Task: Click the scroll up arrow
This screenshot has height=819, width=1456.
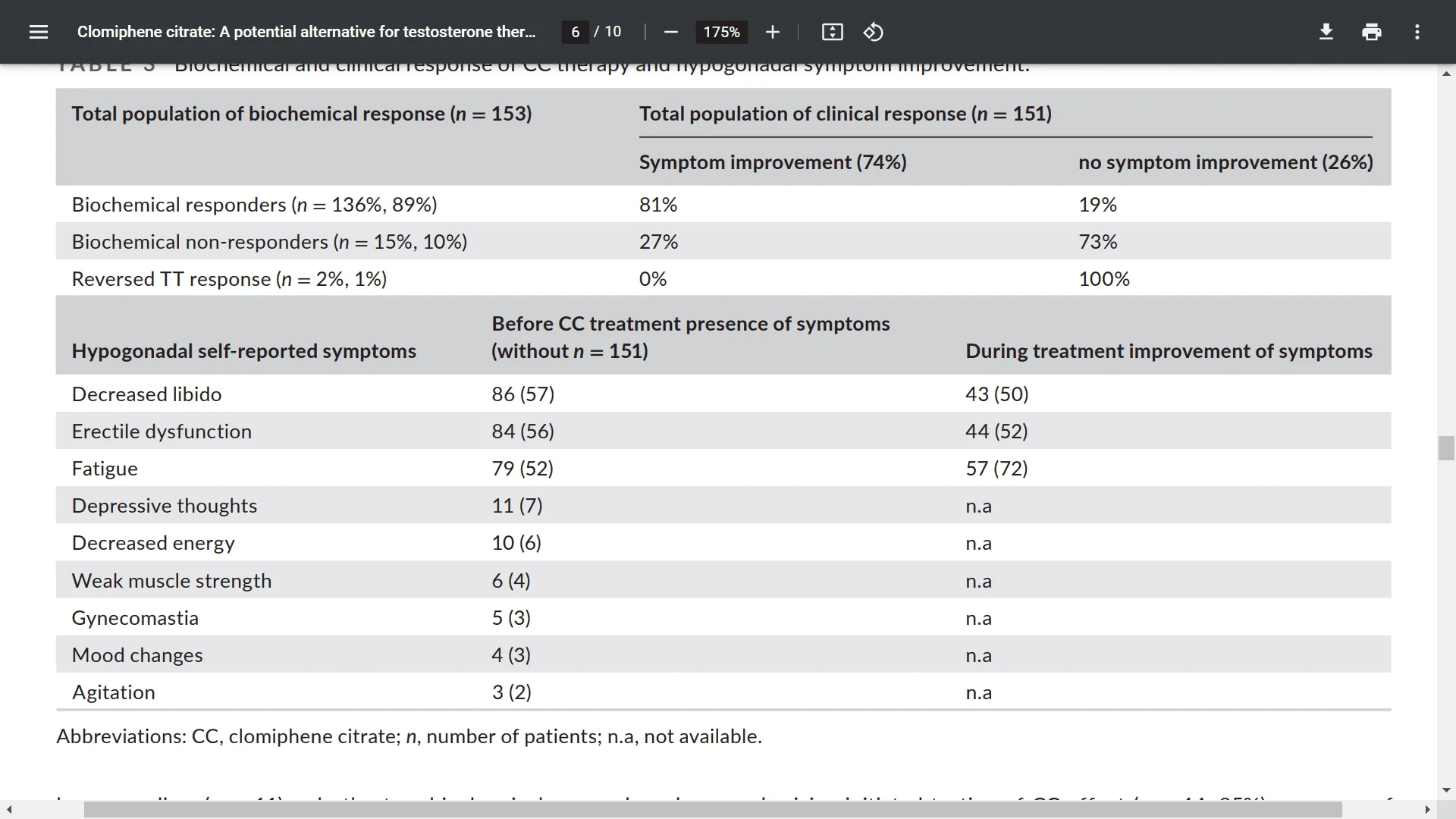Action: click(1446, 74)
